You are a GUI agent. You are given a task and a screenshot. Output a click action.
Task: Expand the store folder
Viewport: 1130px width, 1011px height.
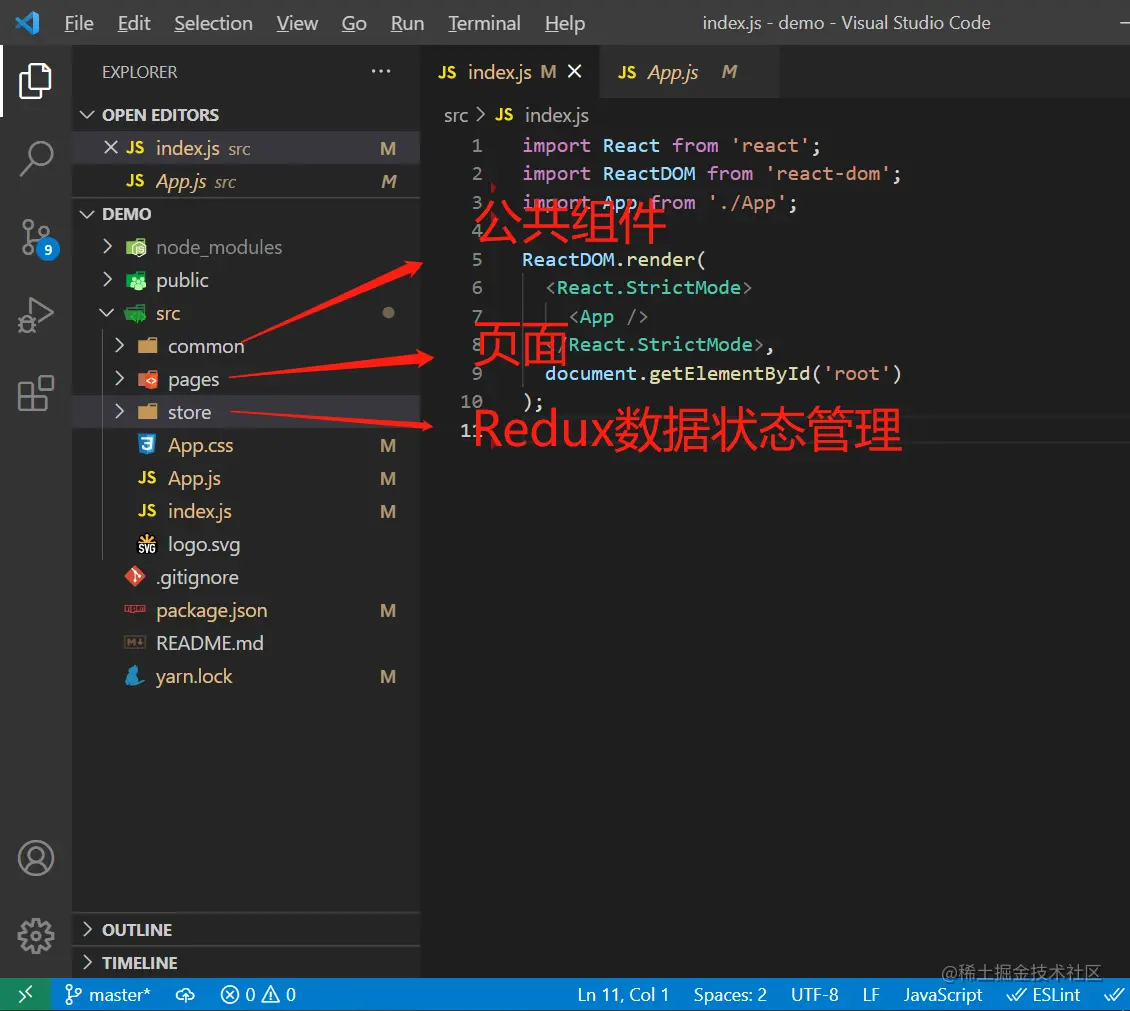246,412
